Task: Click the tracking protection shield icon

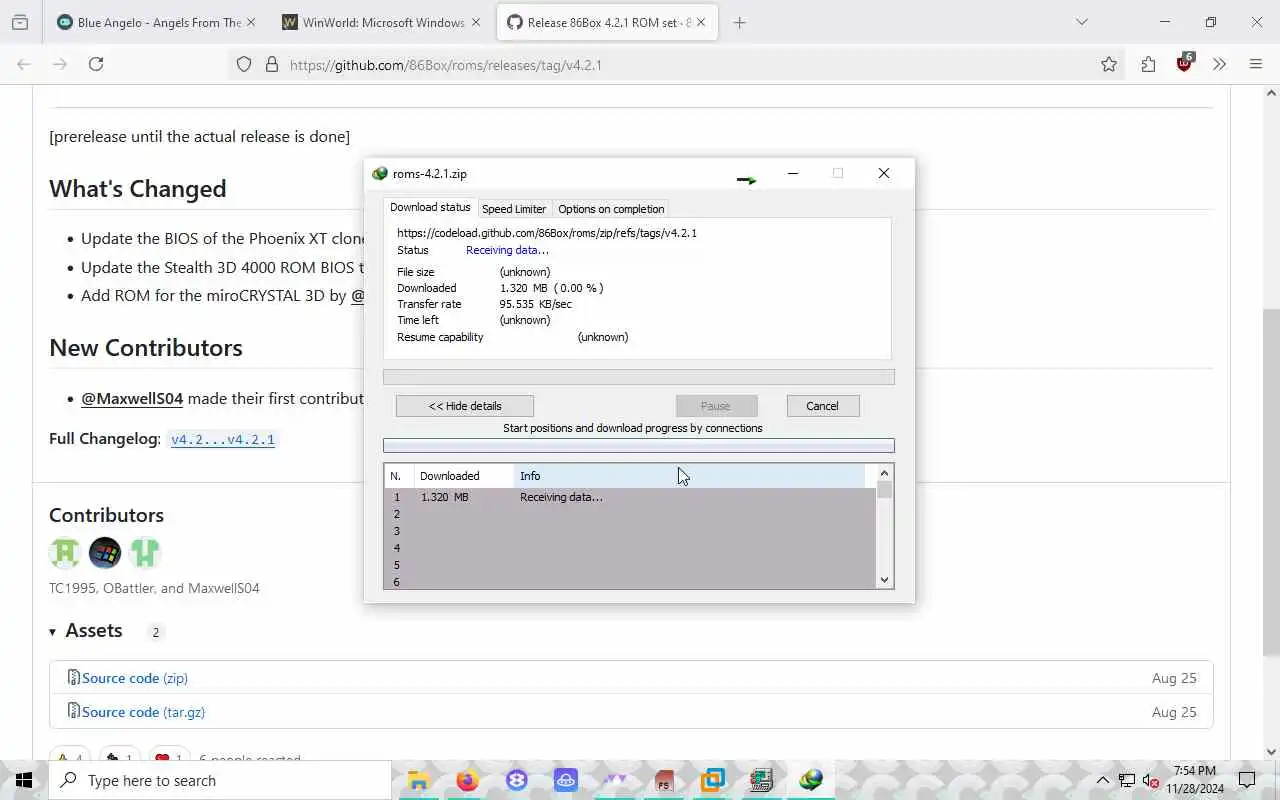Action: 244,64
